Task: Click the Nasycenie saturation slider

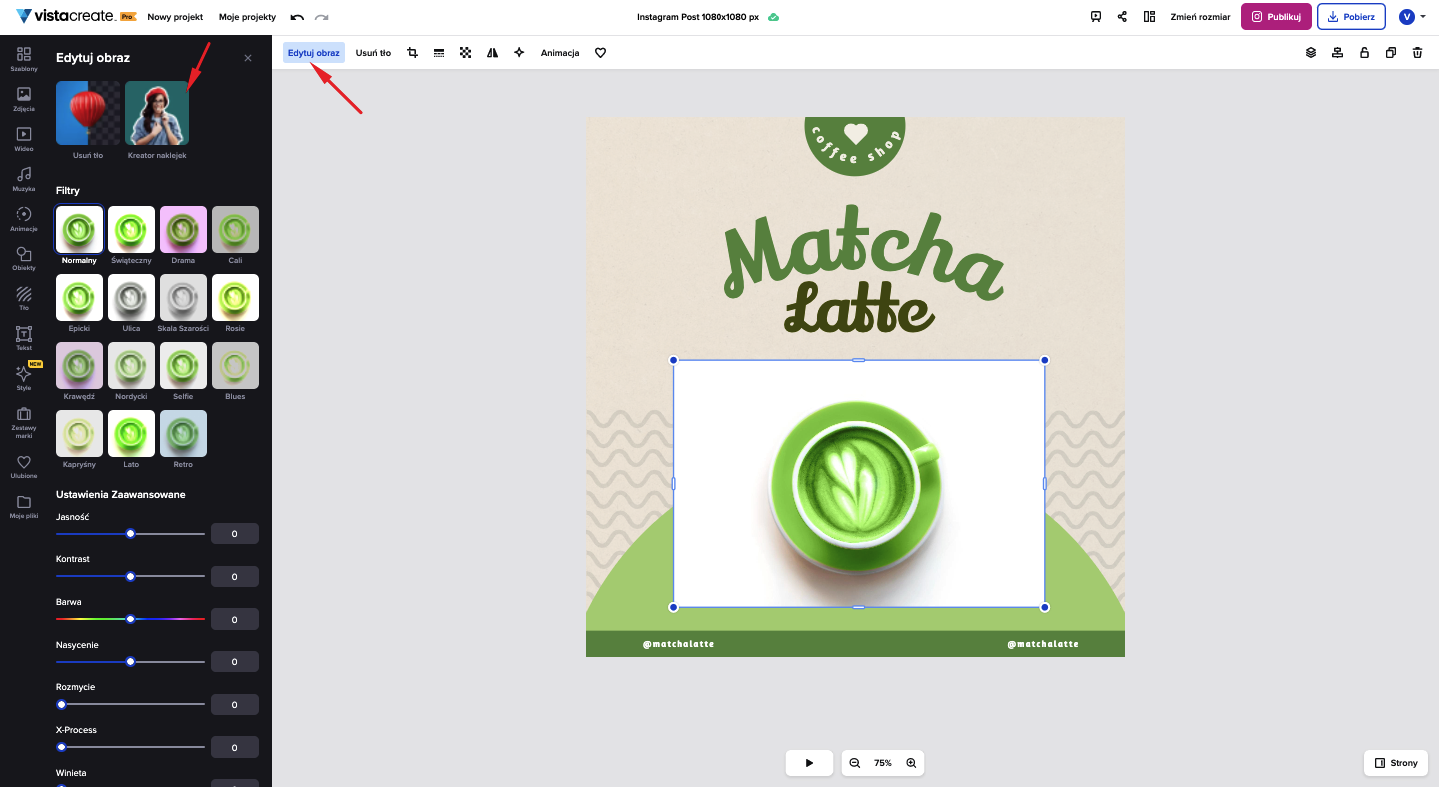Action: [x=130, y=662]
